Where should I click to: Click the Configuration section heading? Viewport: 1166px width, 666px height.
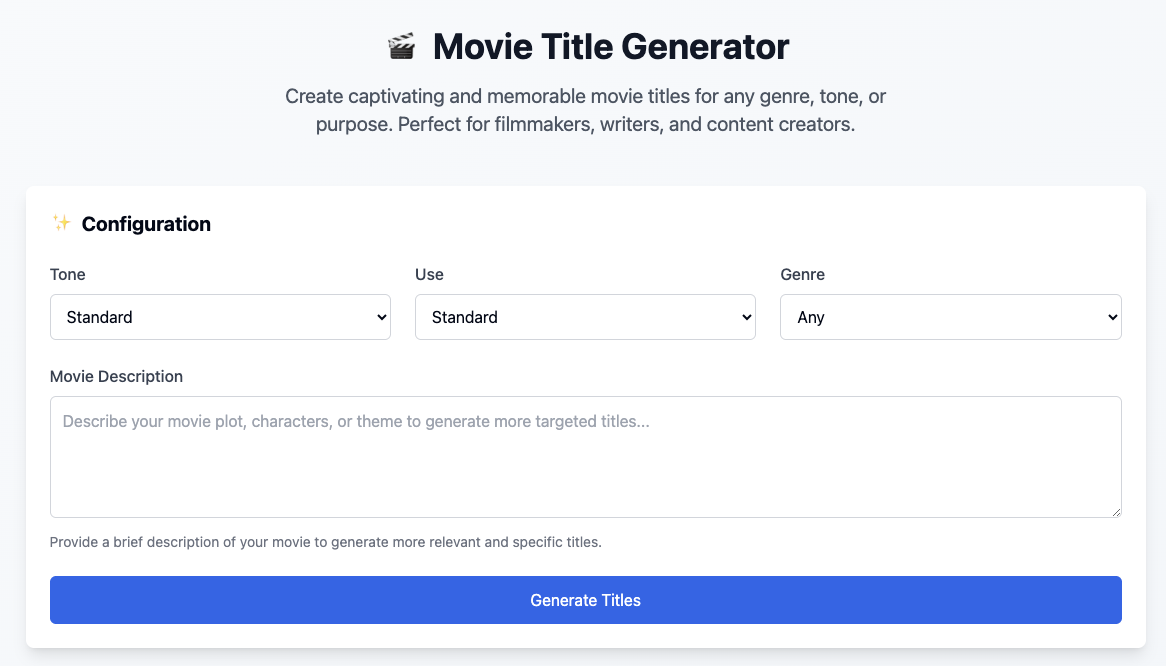click(146, 223)
